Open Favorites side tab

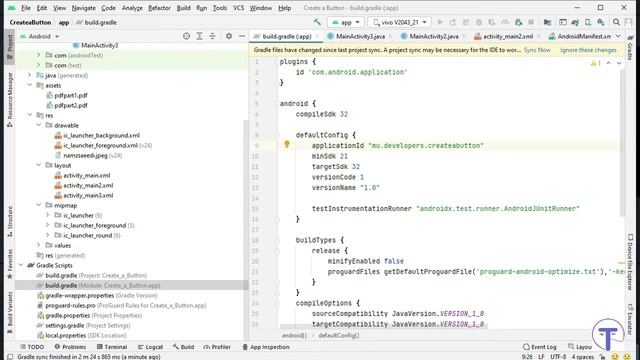[x=10, y=264]
